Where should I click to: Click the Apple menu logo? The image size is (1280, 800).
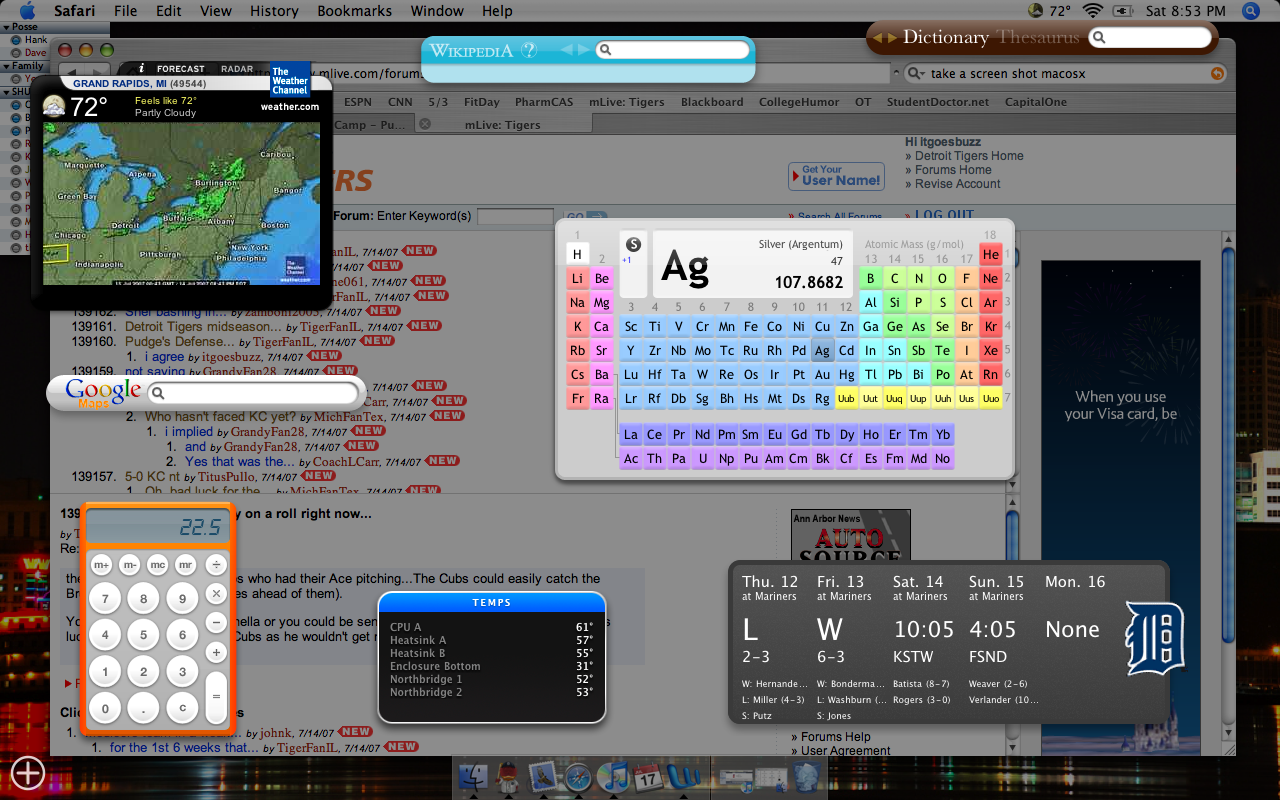point(27,11)
